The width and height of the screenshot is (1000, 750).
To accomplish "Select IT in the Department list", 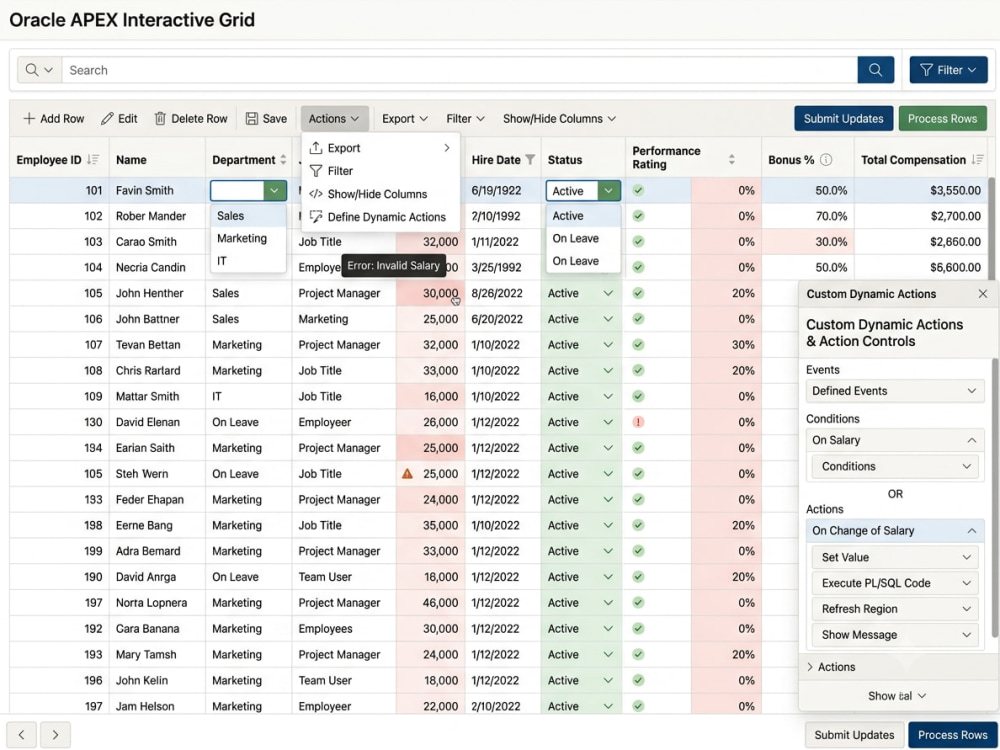I will tap(248, 261).
